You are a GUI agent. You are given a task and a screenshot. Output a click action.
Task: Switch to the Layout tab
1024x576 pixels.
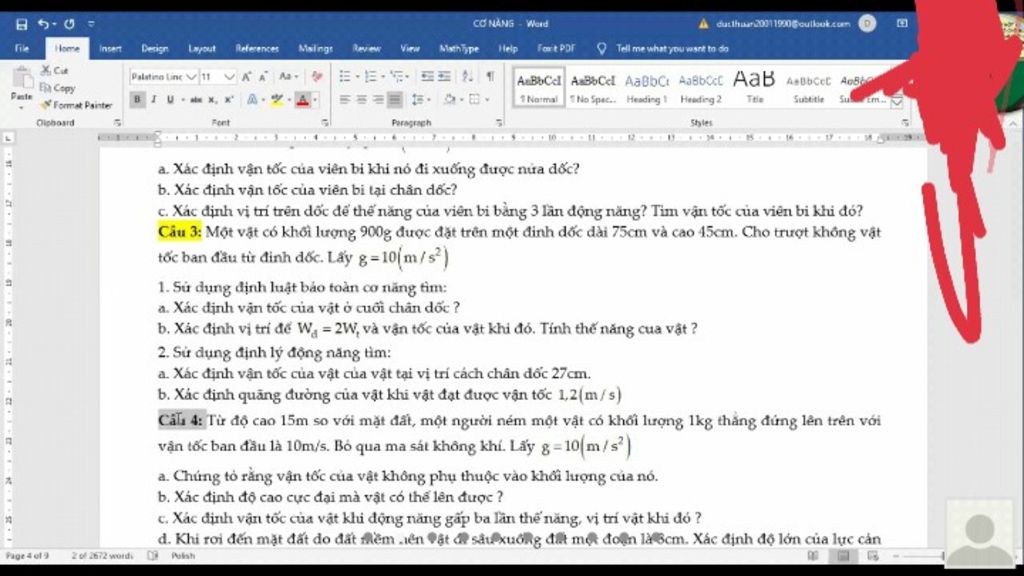tap(202, 48)
